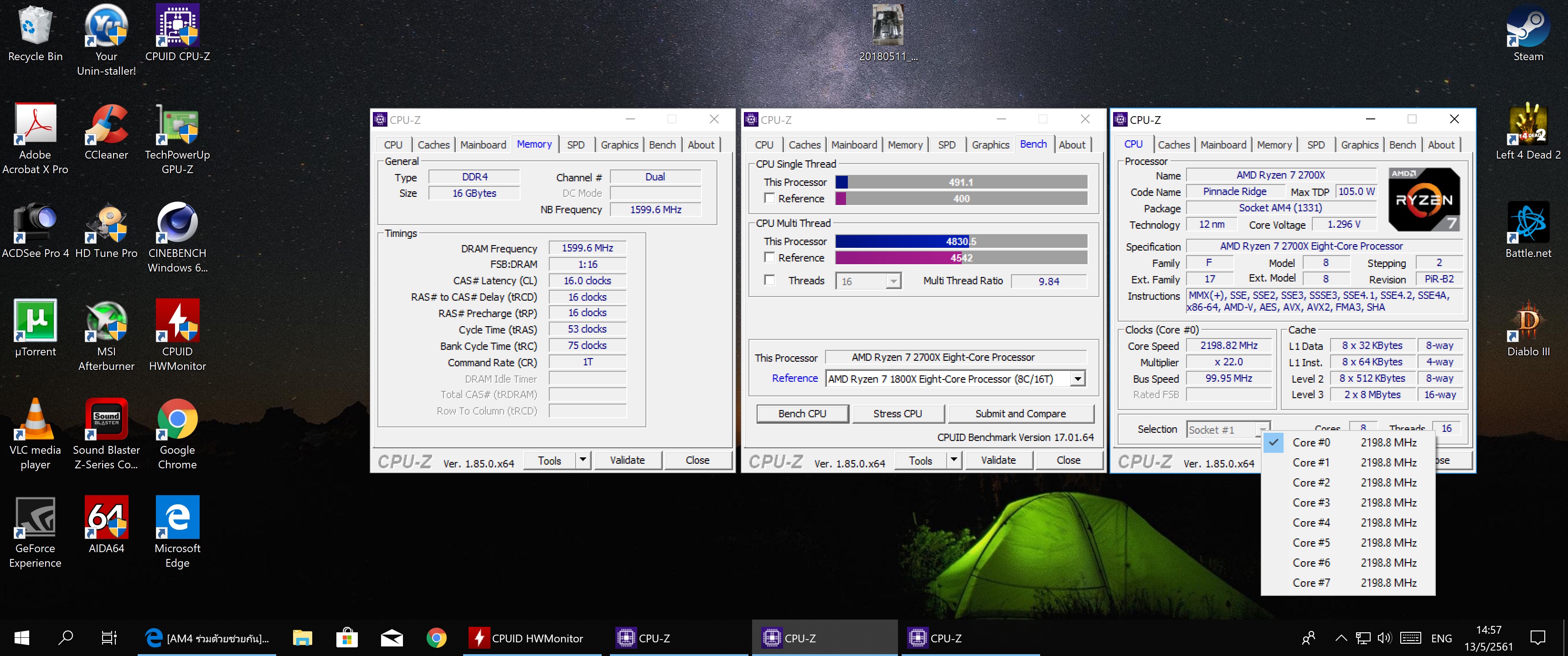Tick the Multi Thread Reference checkbox

point(769,257)
